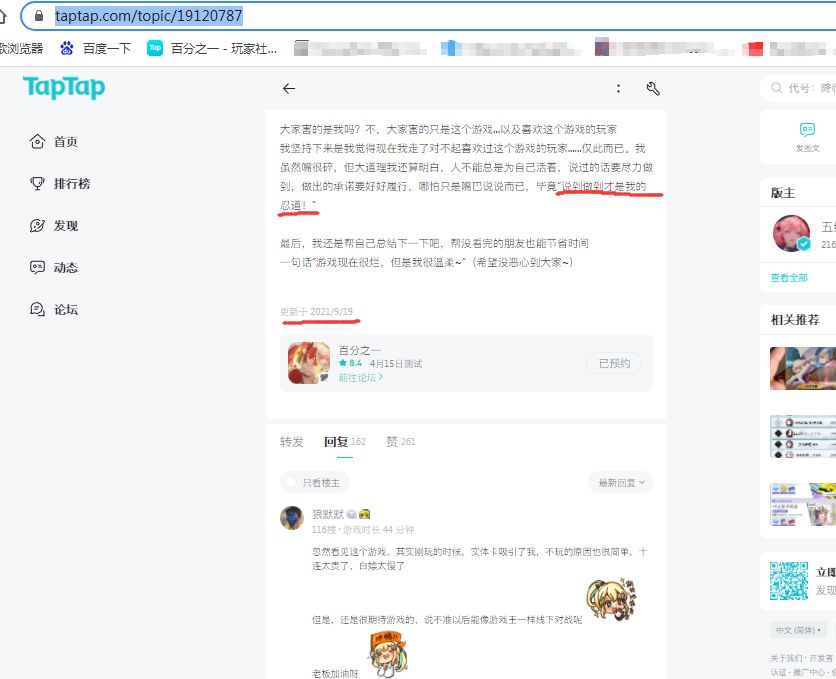The image size is (836, 679).
Task: Click the 百分之一 game icon
Action: [x=309, y=363]
